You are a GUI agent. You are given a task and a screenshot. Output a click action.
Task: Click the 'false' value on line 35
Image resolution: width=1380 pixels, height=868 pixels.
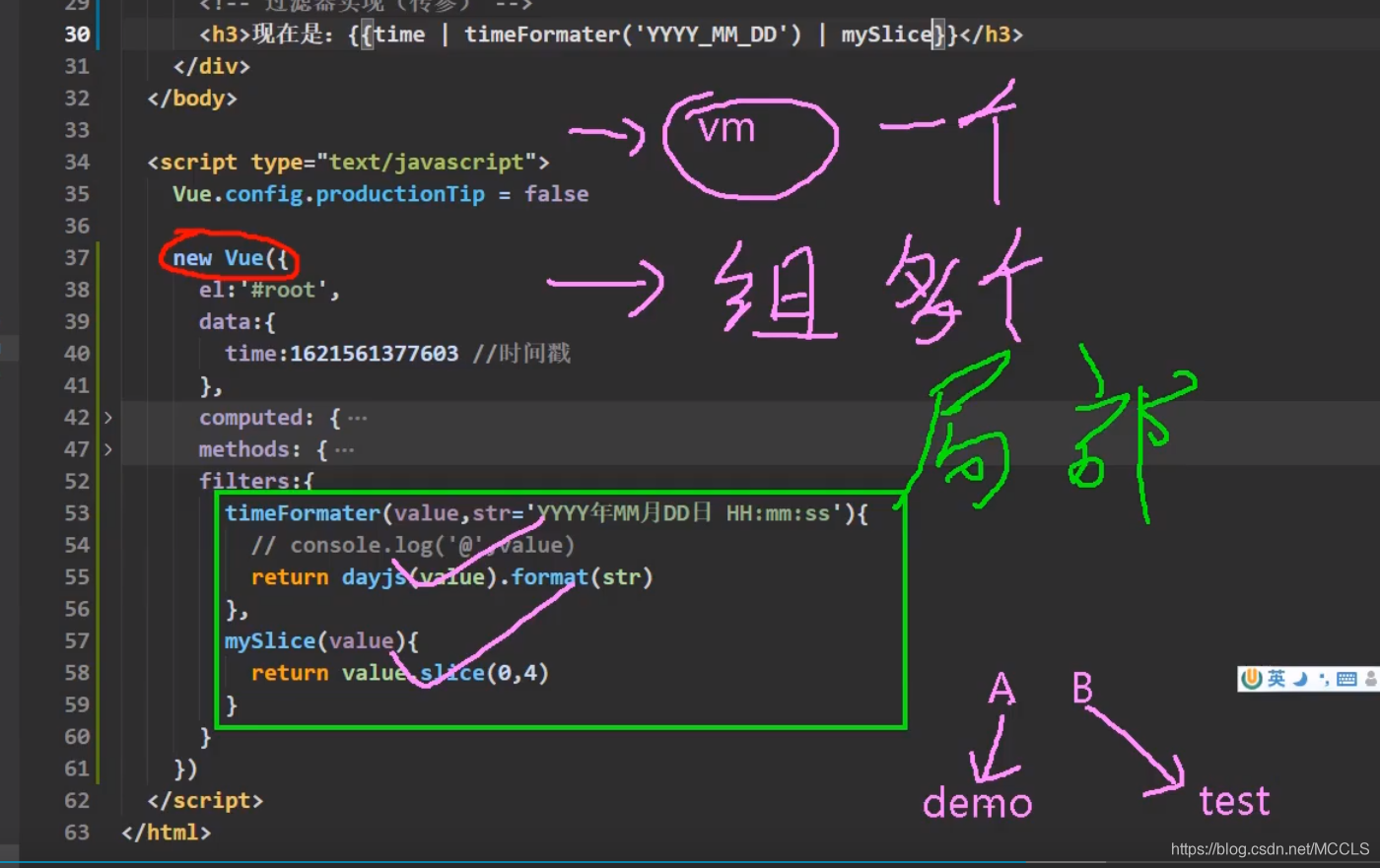(x=556, y=194)
